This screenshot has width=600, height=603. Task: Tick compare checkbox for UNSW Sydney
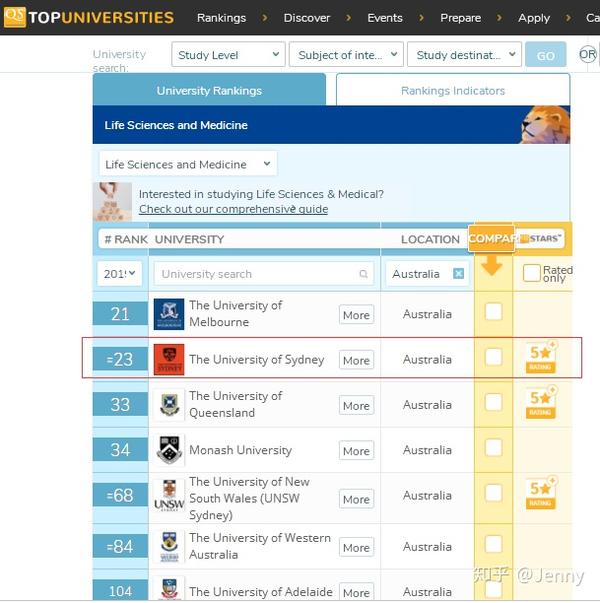pyautogui.click(x=493, y=493)
